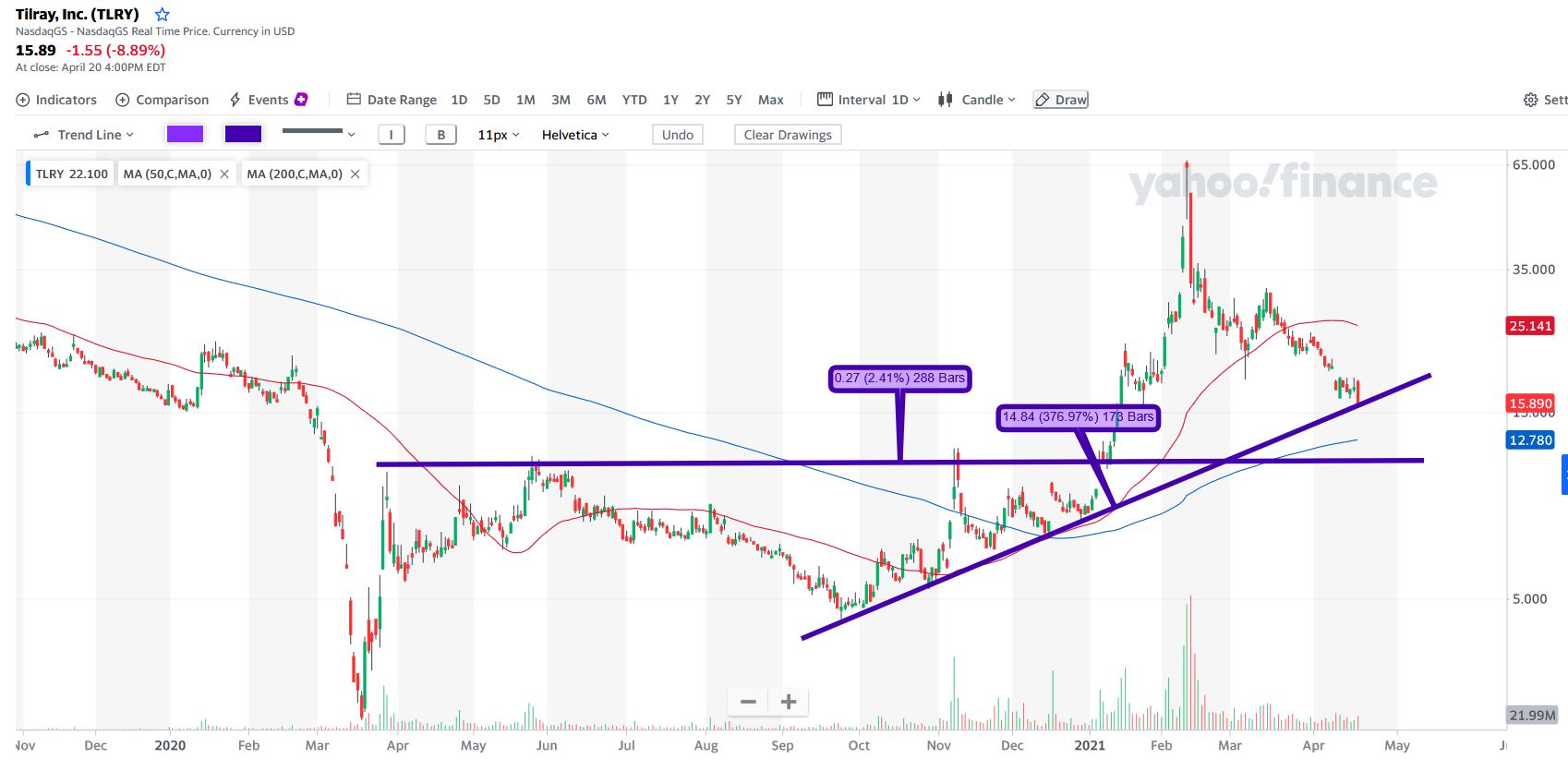This screenshot has width=1568, height=770.
Task: Click the purple Events badge icon
Action: tap(301, 99)
